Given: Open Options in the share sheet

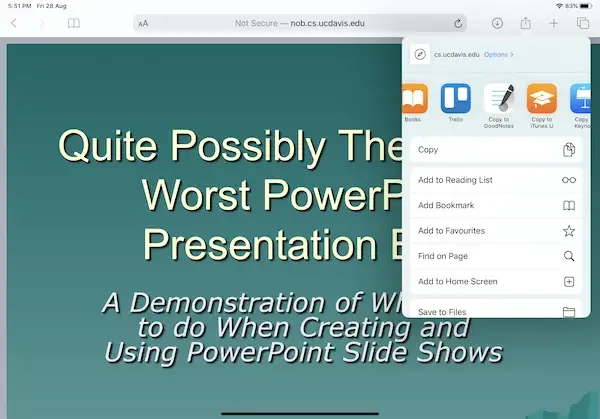Looking at the screenshot, I should coord(499,55).
